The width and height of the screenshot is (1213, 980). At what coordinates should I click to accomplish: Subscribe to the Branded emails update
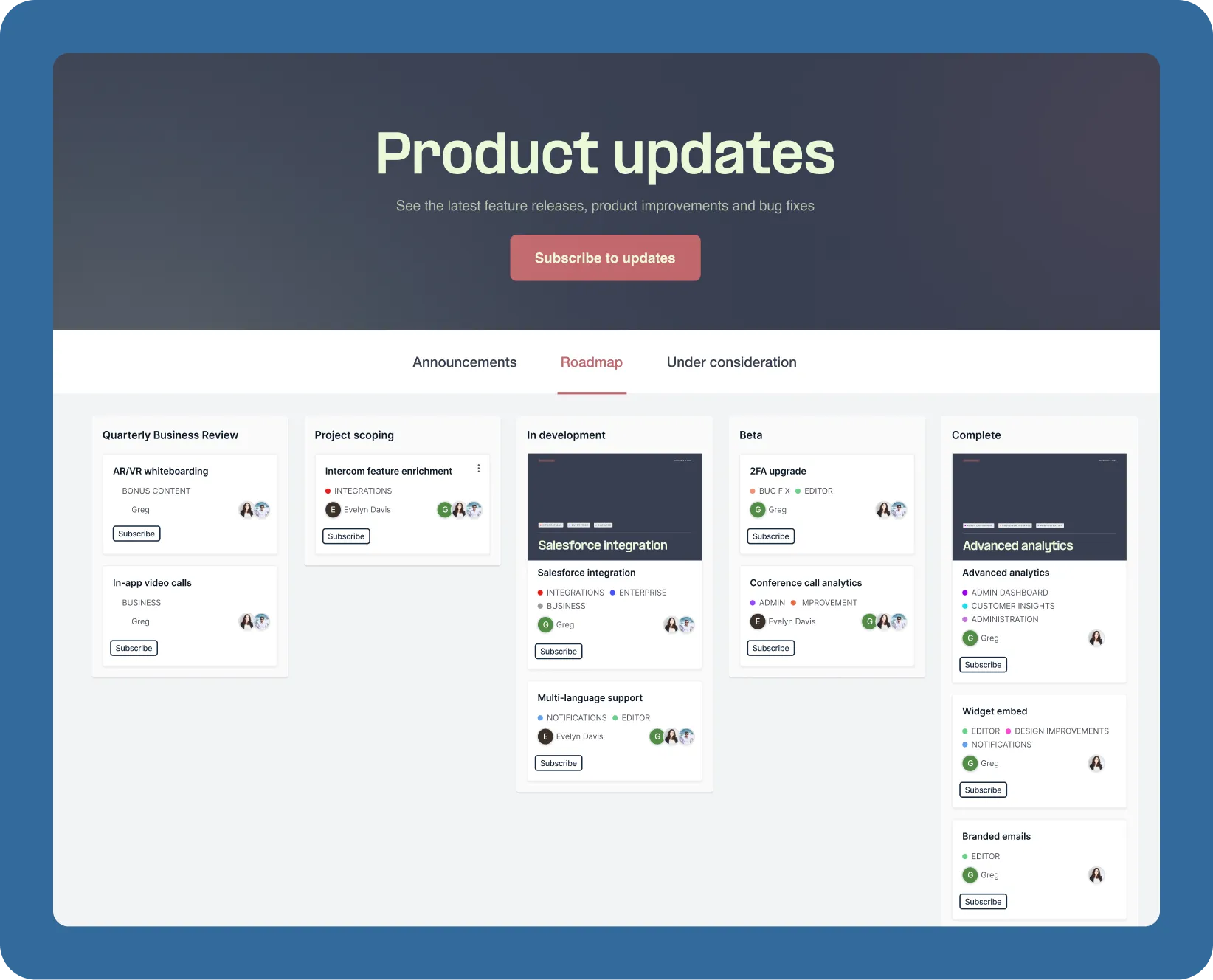click(x=983, y=901)
